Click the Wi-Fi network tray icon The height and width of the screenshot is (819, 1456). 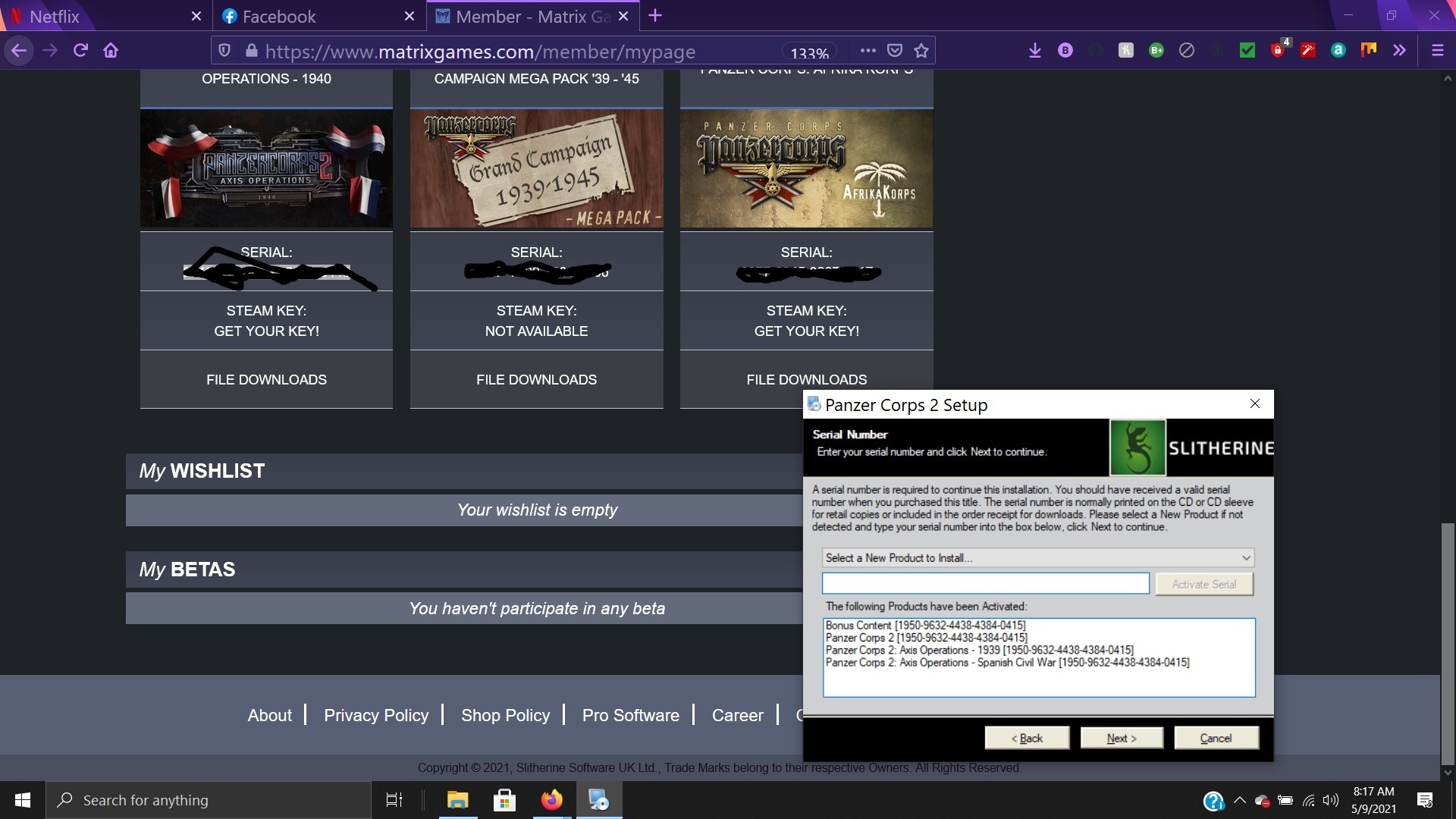pos(1310,800)
